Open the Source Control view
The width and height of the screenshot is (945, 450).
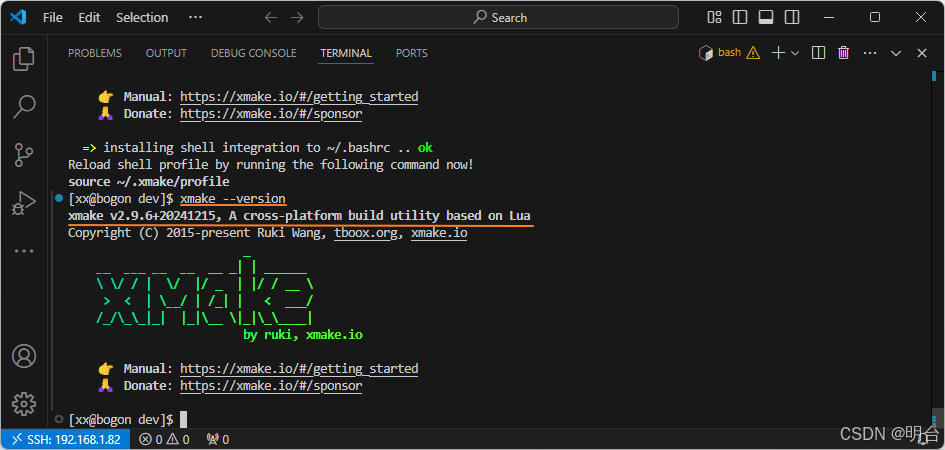click(x=24, y=155)
